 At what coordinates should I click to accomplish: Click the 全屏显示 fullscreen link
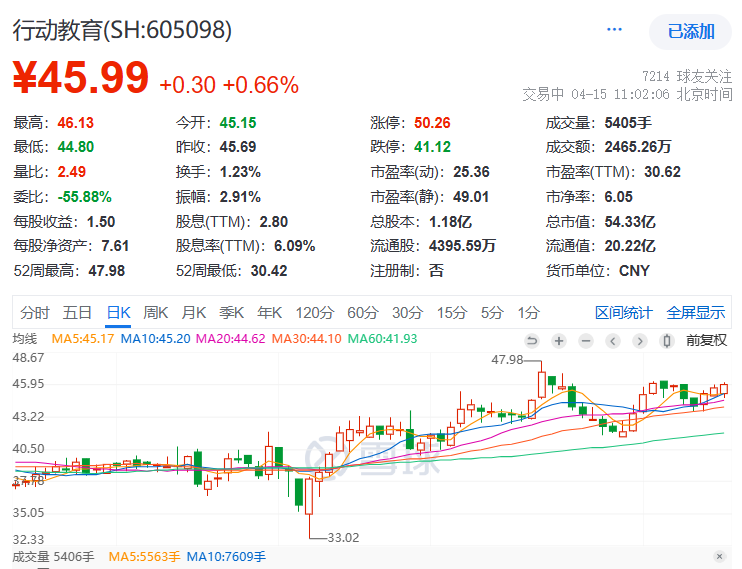pos(696,312)
